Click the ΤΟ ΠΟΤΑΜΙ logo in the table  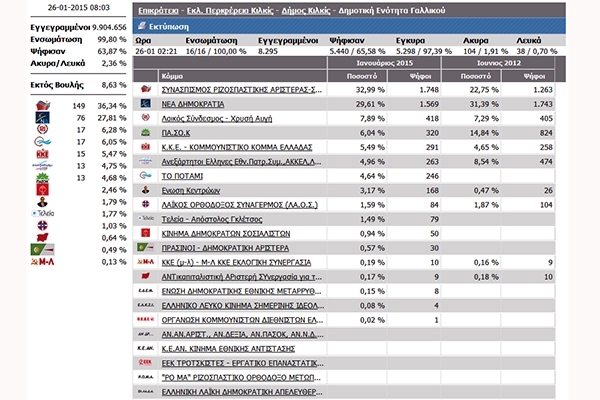(146, 175)
